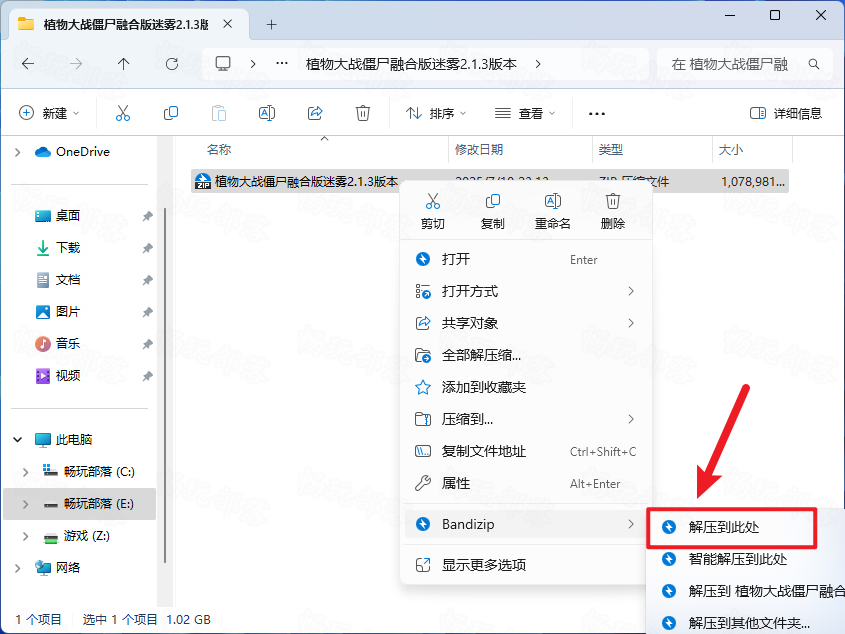Viewport: 845px width, 634px height.
Task: Unpin 下载 from quick access
Action: click(147, 248)
